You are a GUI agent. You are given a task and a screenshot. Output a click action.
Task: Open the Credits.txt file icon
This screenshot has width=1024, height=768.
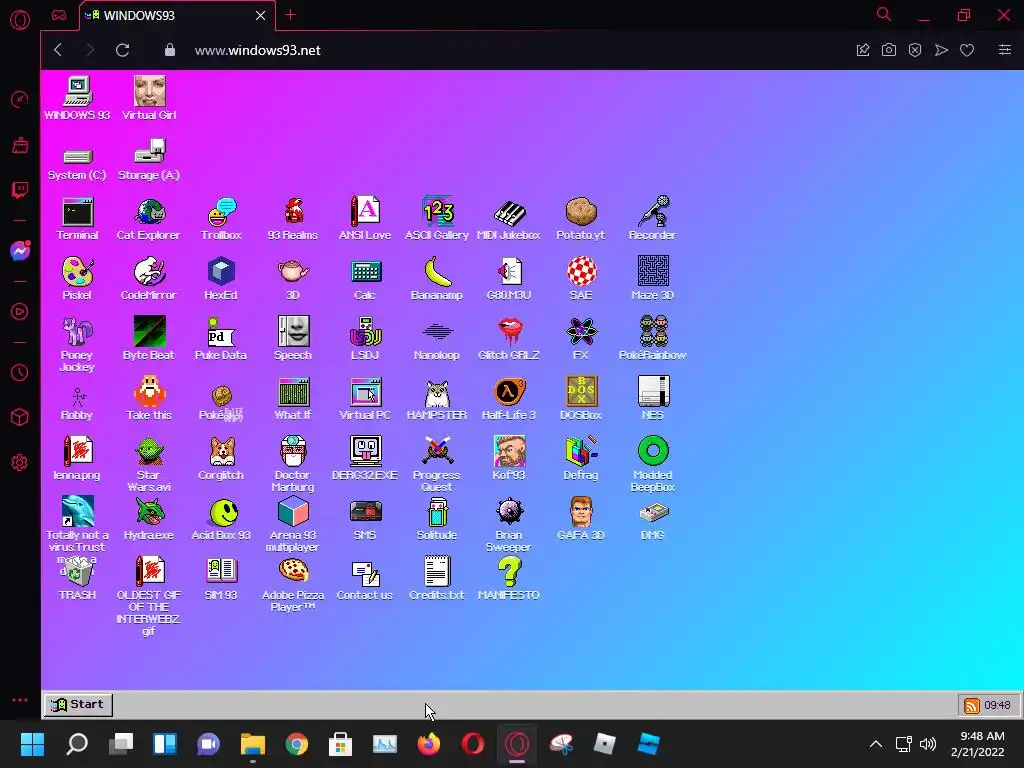coord(436,579)
